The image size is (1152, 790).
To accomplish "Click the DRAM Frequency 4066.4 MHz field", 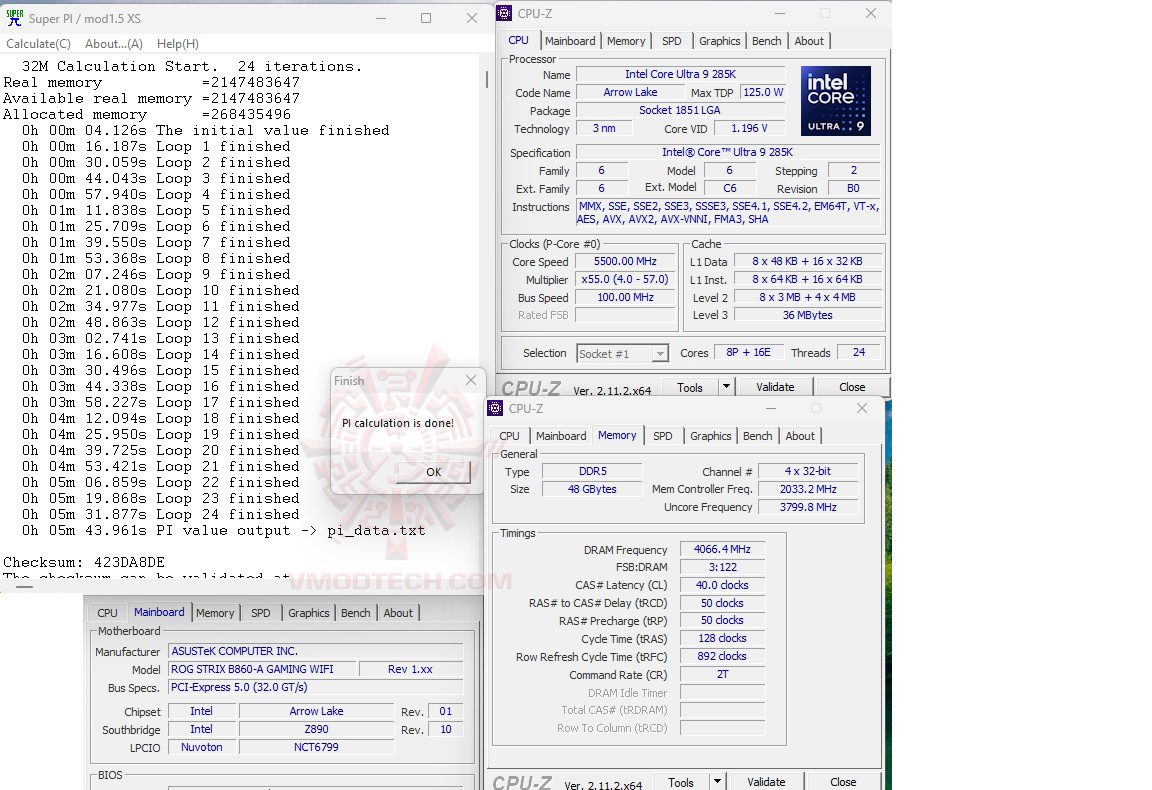I will (x=722, y=550).
